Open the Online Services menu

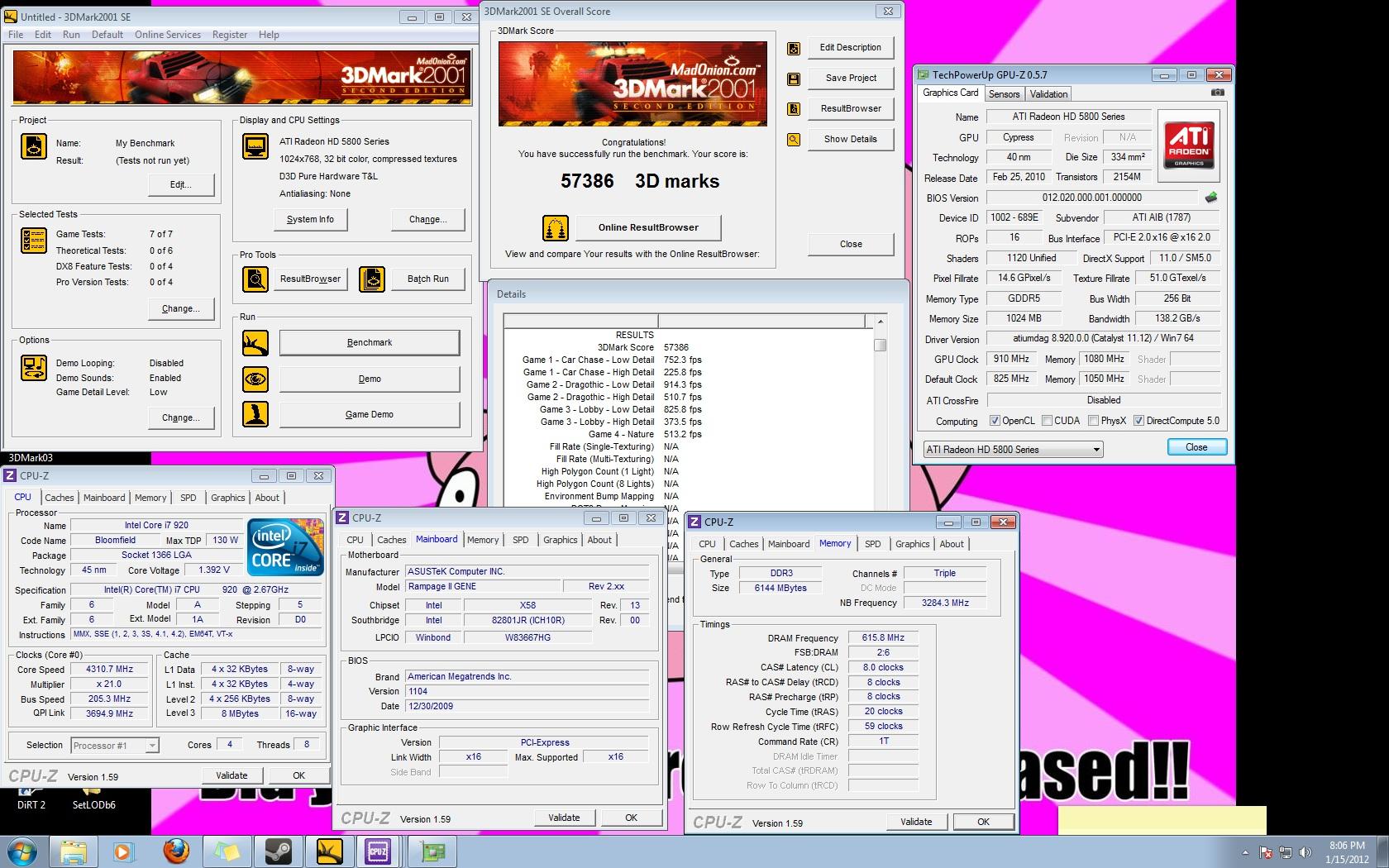point(168,35)
